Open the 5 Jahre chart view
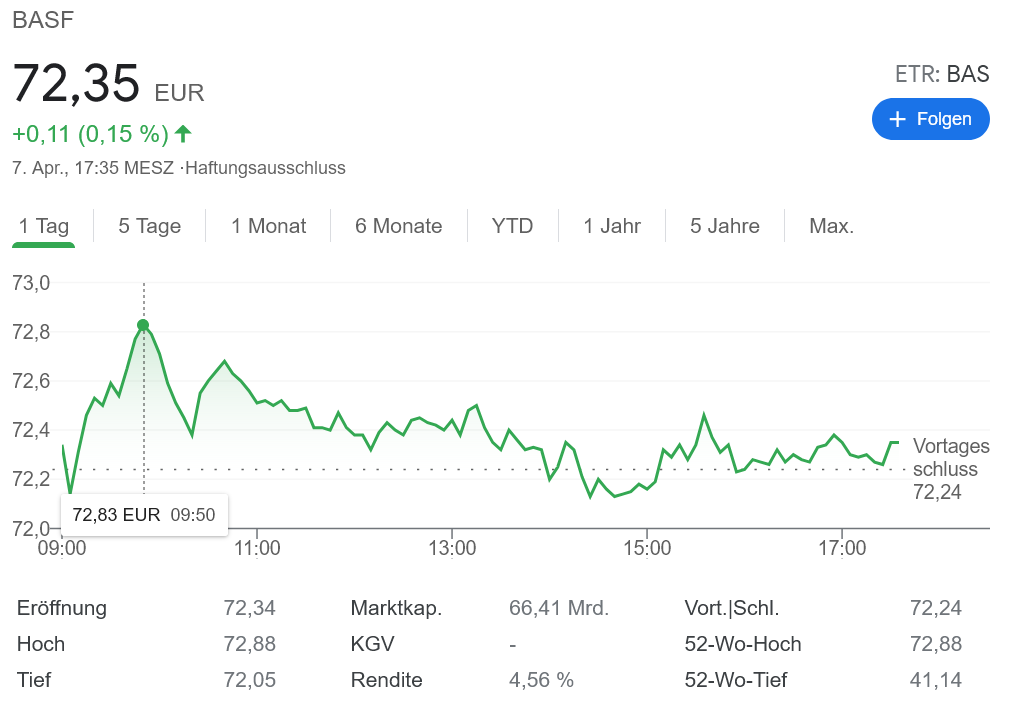Screen dimensions: 1025x719 [725, 226]
